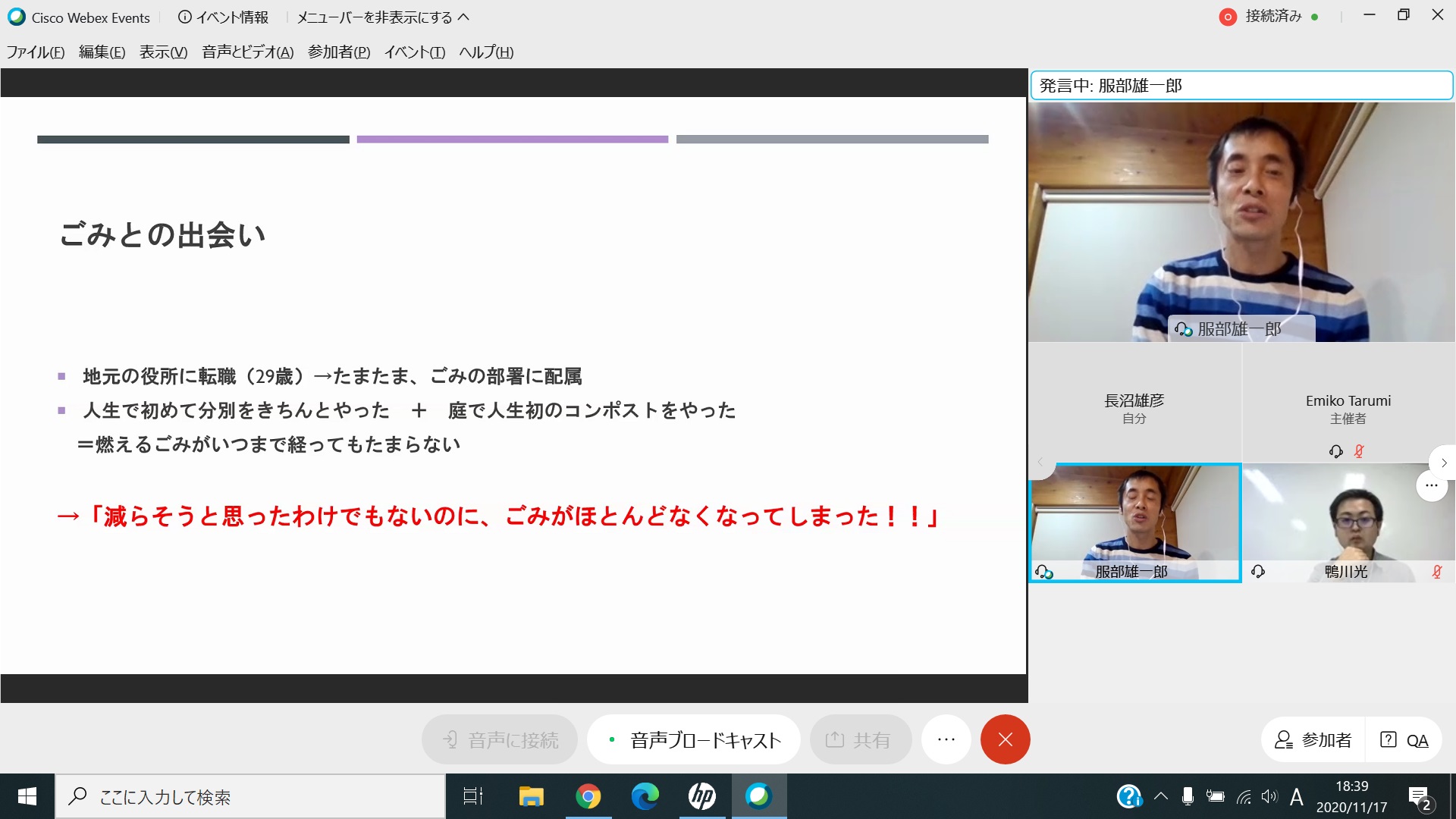Screen dimensions: 1456x819
Task: Click the Windows search box
Action: point(250,796)
